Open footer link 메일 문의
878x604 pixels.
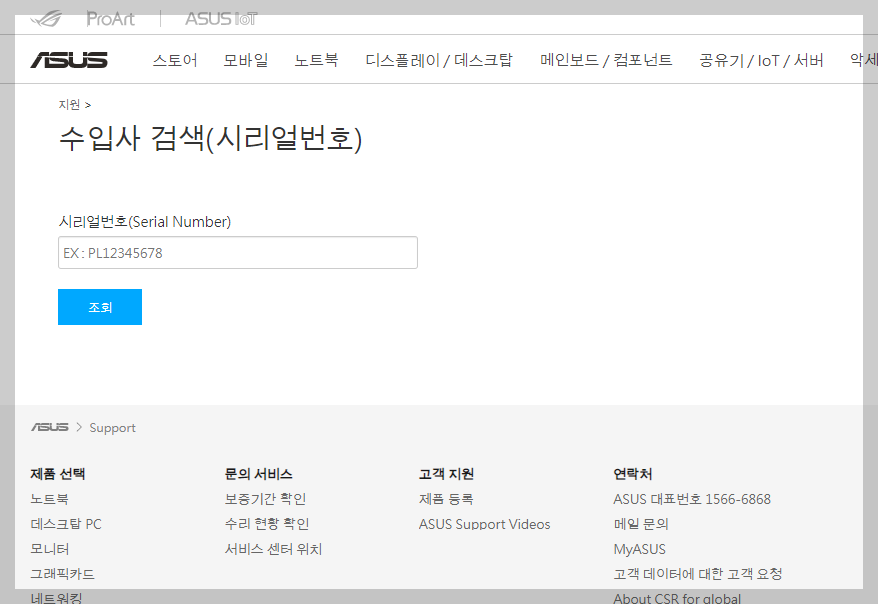coord(641,524)
